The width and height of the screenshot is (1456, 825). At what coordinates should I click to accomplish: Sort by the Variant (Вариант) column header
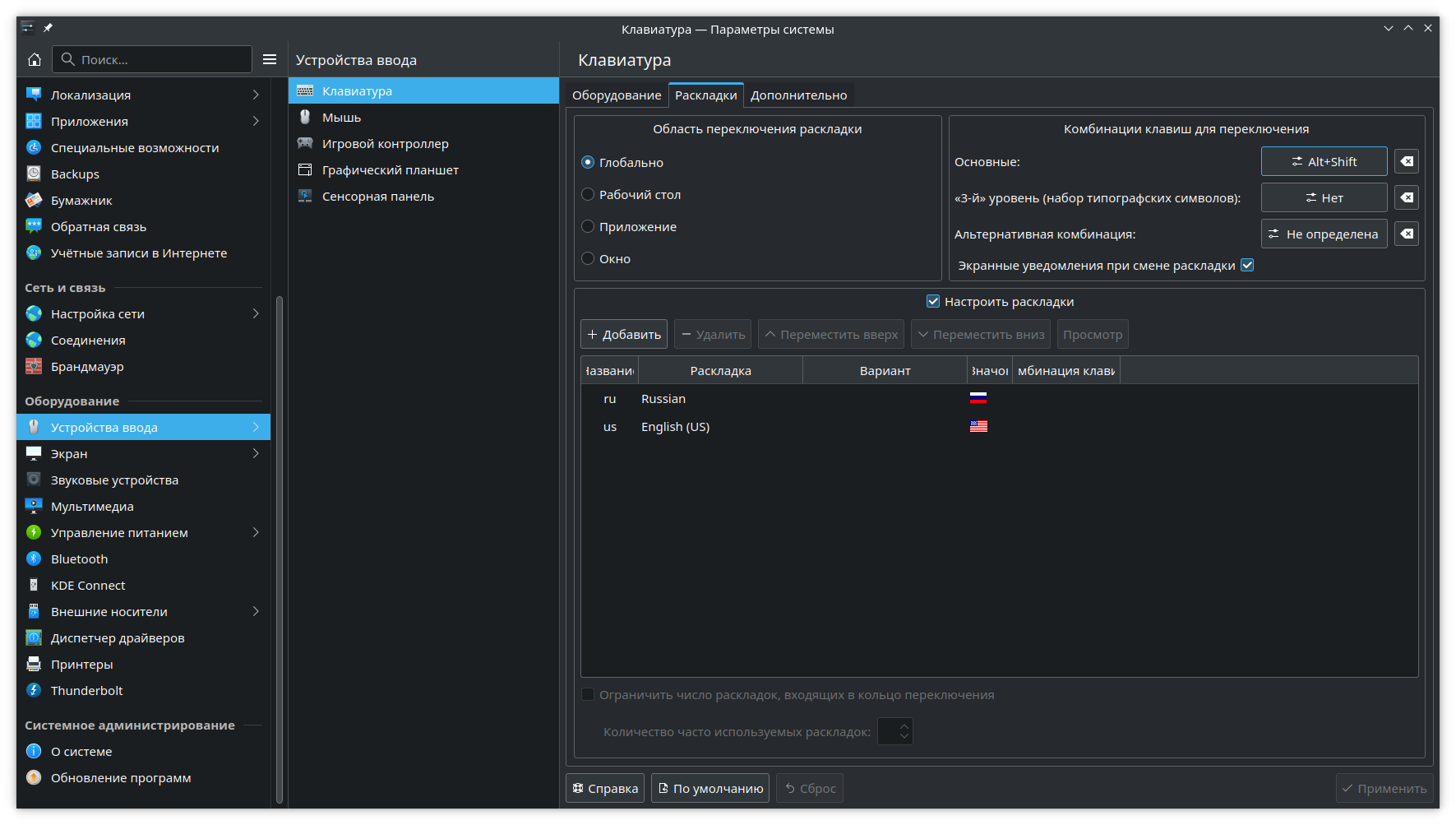[x=885, y=370]
